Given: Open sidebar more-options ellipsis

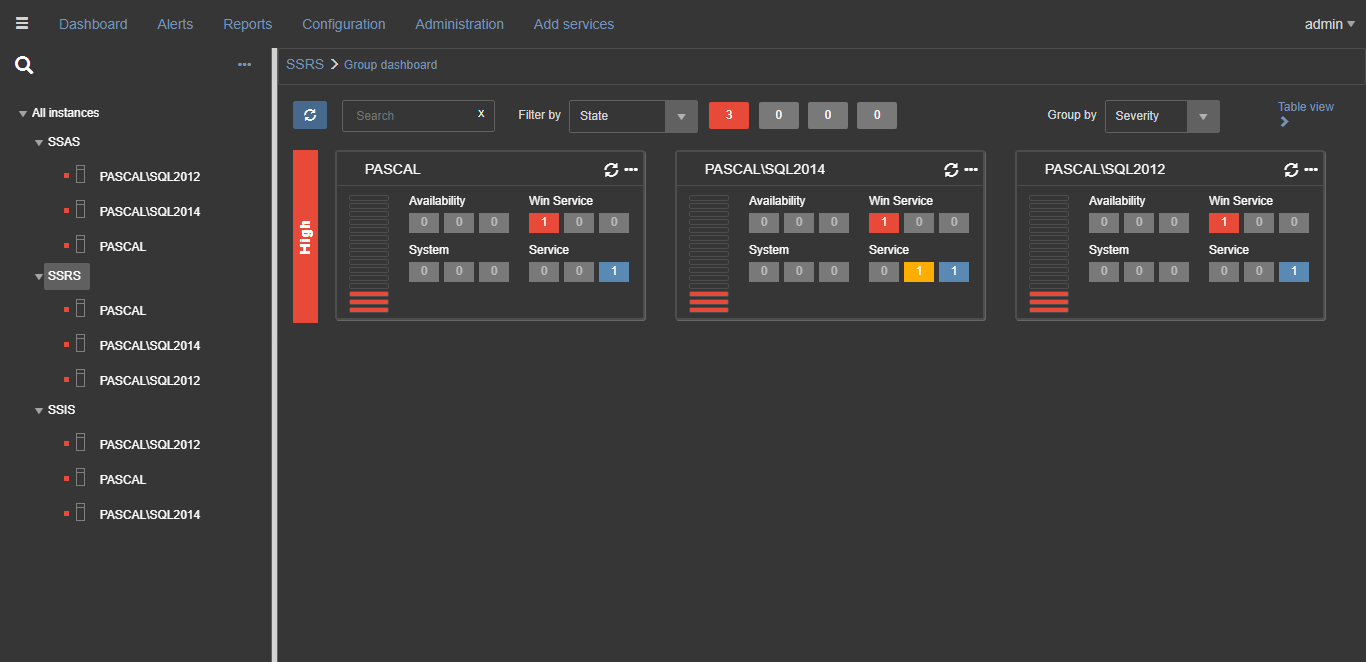Looking at the screenshot, I should tap(245, 65).
